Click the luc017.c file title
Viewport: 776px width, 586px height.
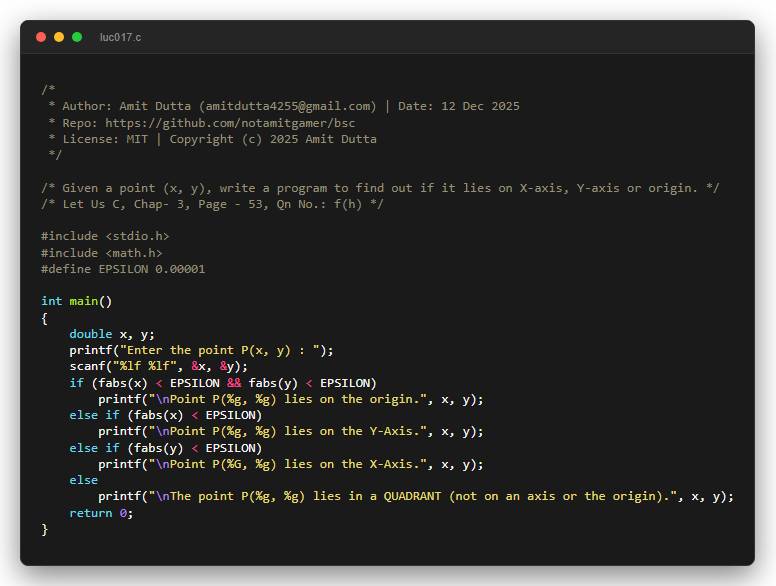[x=120, y=38]
